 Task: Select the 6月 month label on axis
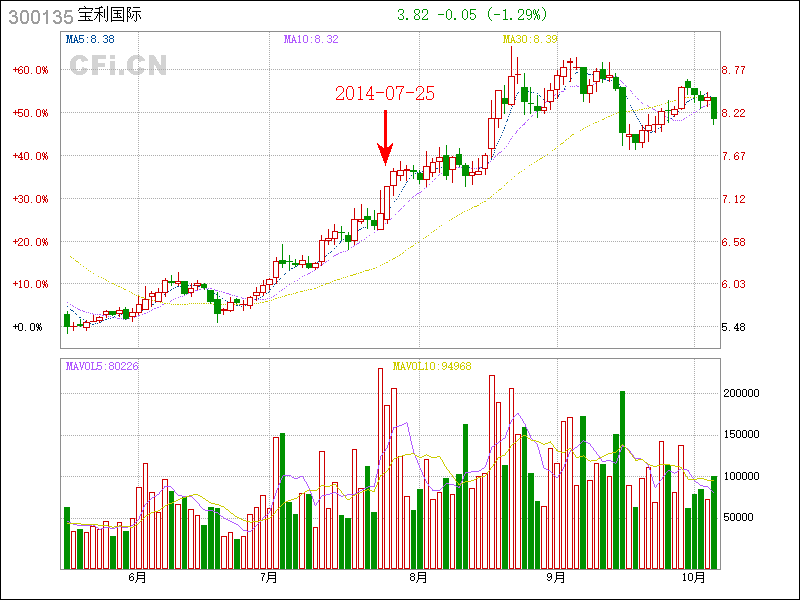point(137,577)
